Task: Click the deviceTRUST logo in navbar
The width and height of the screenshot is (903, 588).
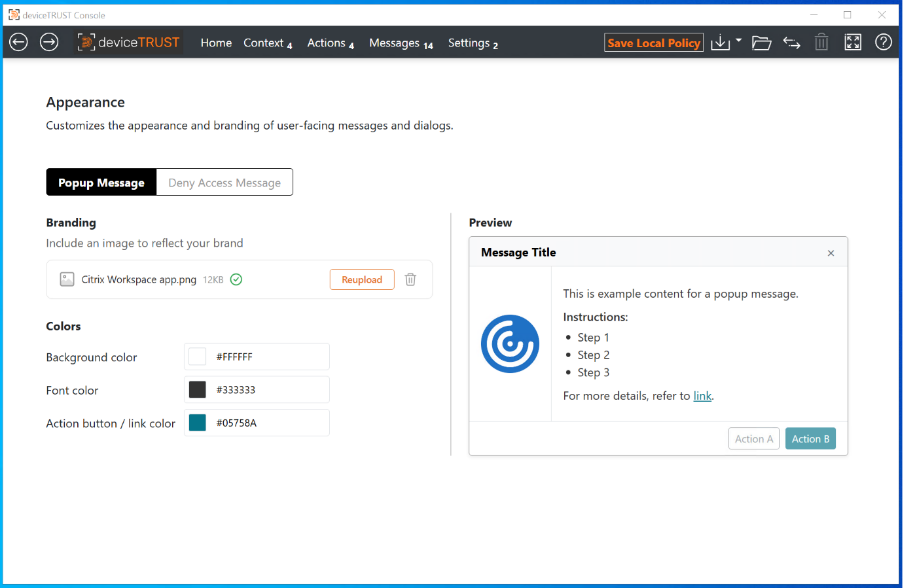Action: 130,42
